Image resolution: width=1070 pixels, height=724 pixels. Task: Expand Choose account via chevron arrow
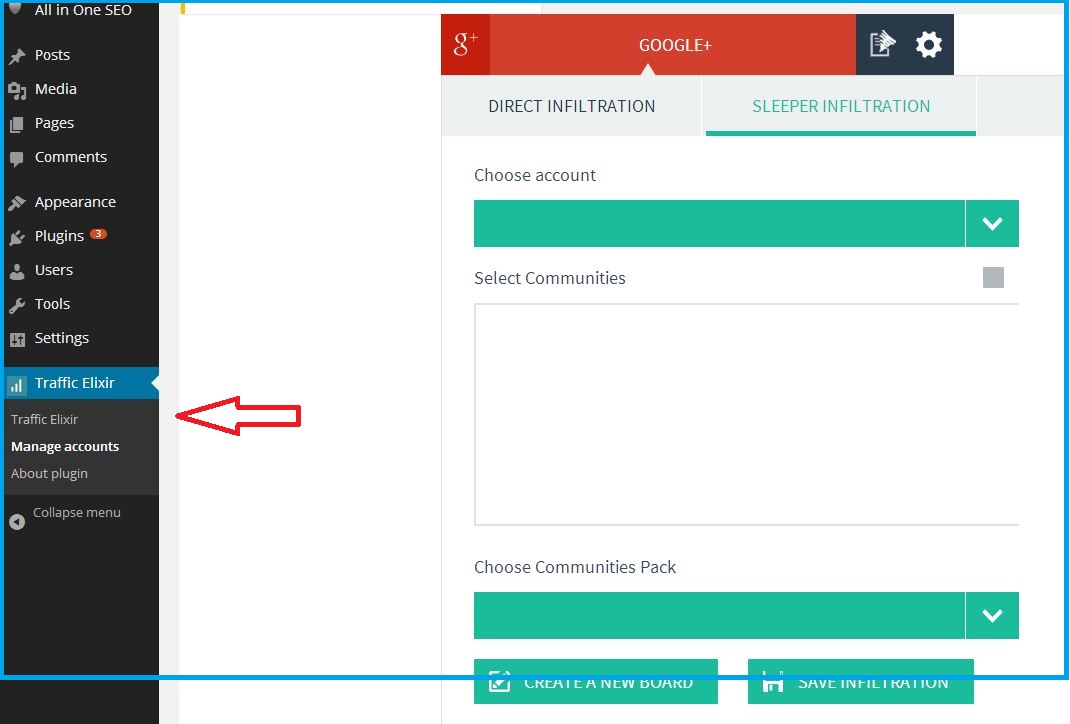click(x=992, y=223)
